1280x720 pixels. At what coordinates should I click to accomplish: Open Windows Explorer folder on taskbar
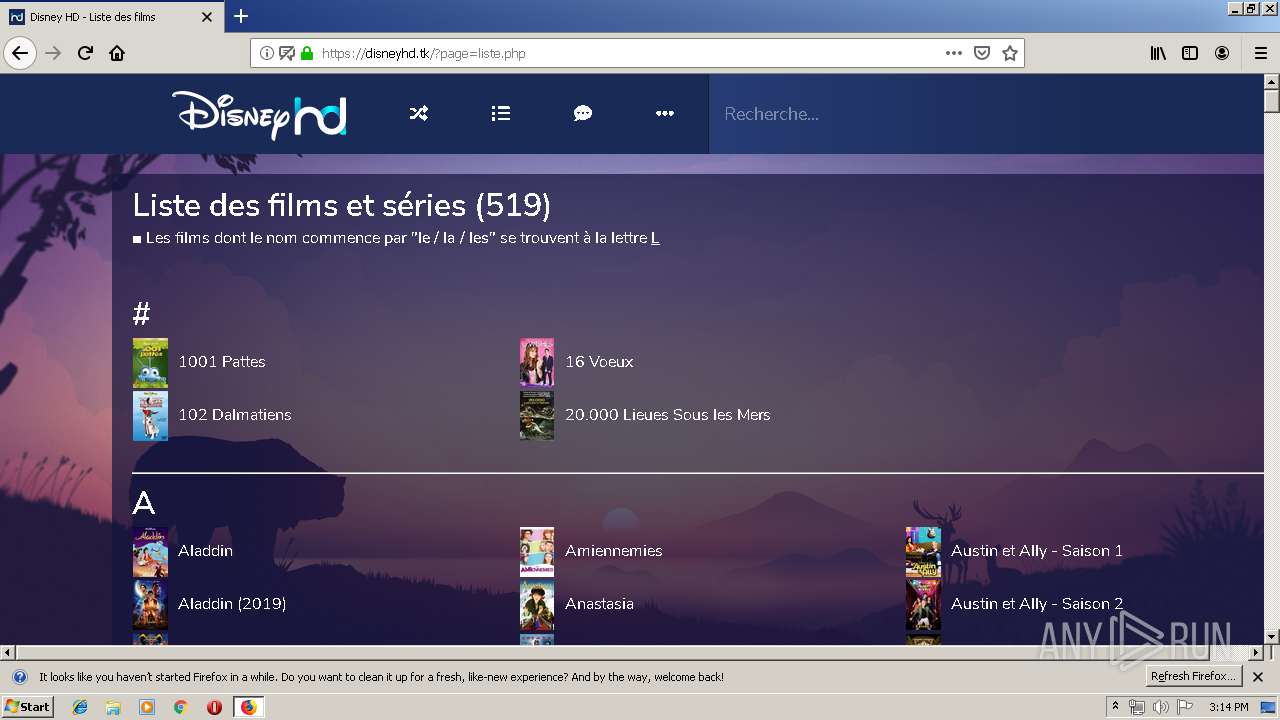pos(113,707)
